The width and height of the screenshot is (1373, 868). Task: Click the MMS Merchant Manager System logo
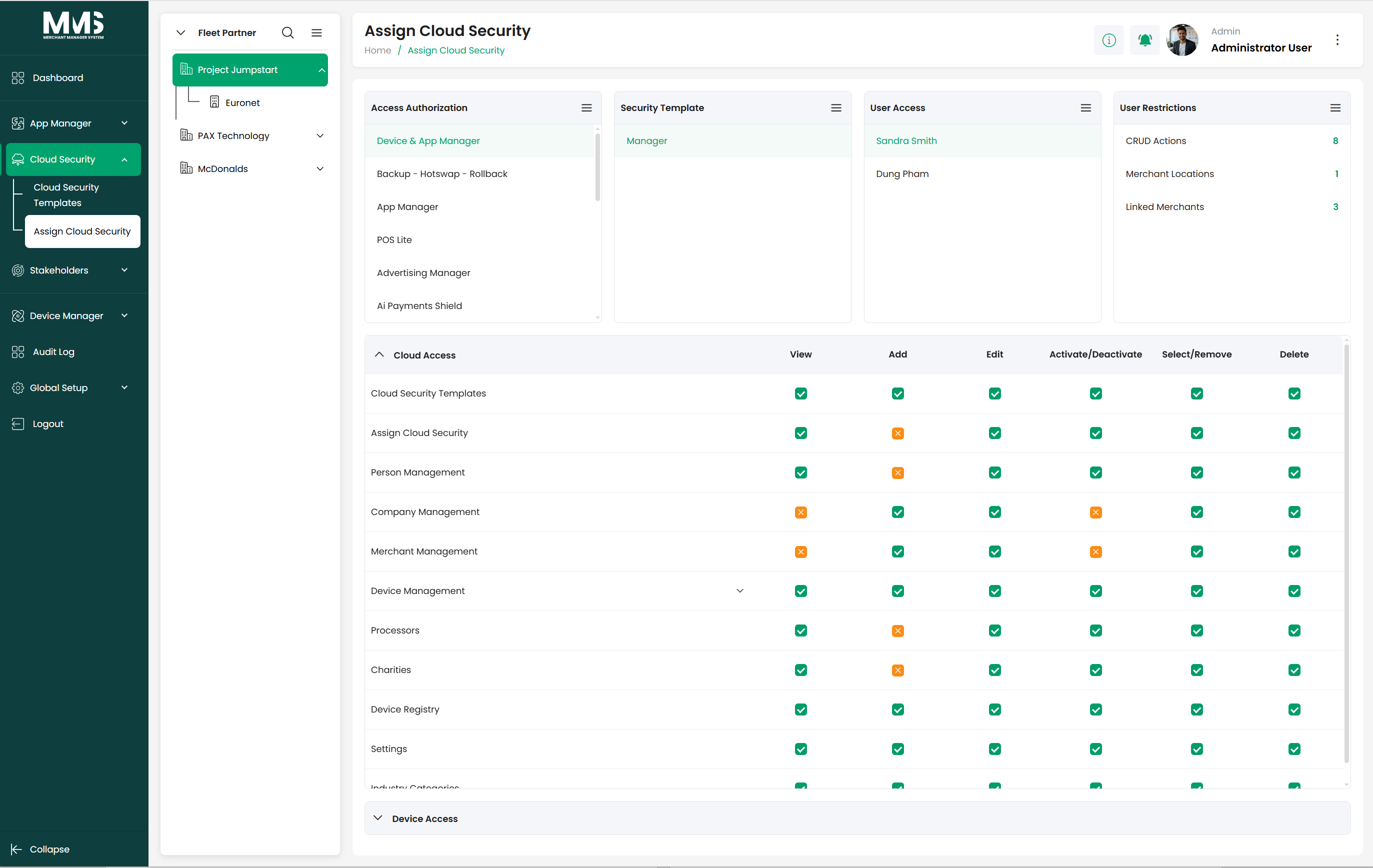coord(73,25)
